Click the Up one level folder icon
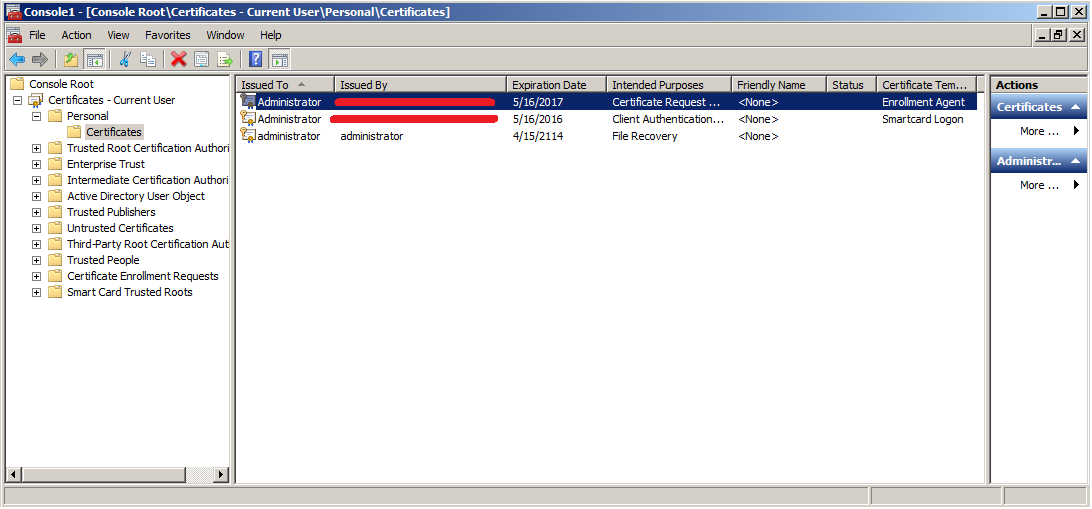Image resolution: width=1092 pixels, height=509 pixels. 70,59
